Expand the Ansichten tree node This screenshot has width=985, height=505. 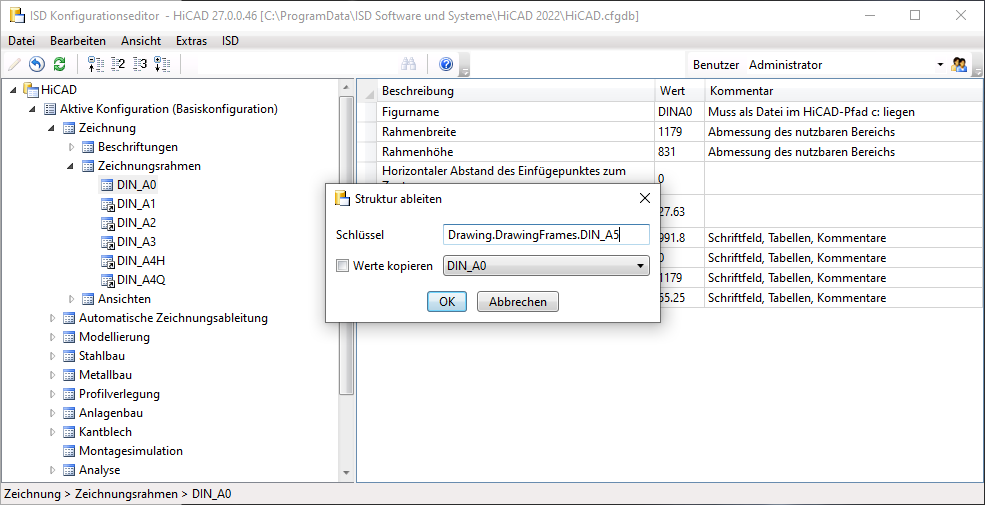pyautogui.click(x=71, y=299)
